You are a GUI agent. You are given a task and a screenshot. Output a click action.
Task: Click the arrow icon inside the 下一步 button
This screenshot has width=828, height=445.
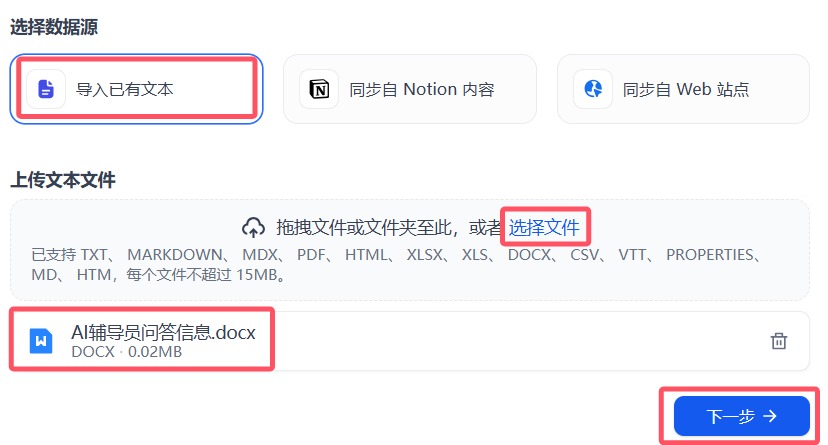(770, 416)
